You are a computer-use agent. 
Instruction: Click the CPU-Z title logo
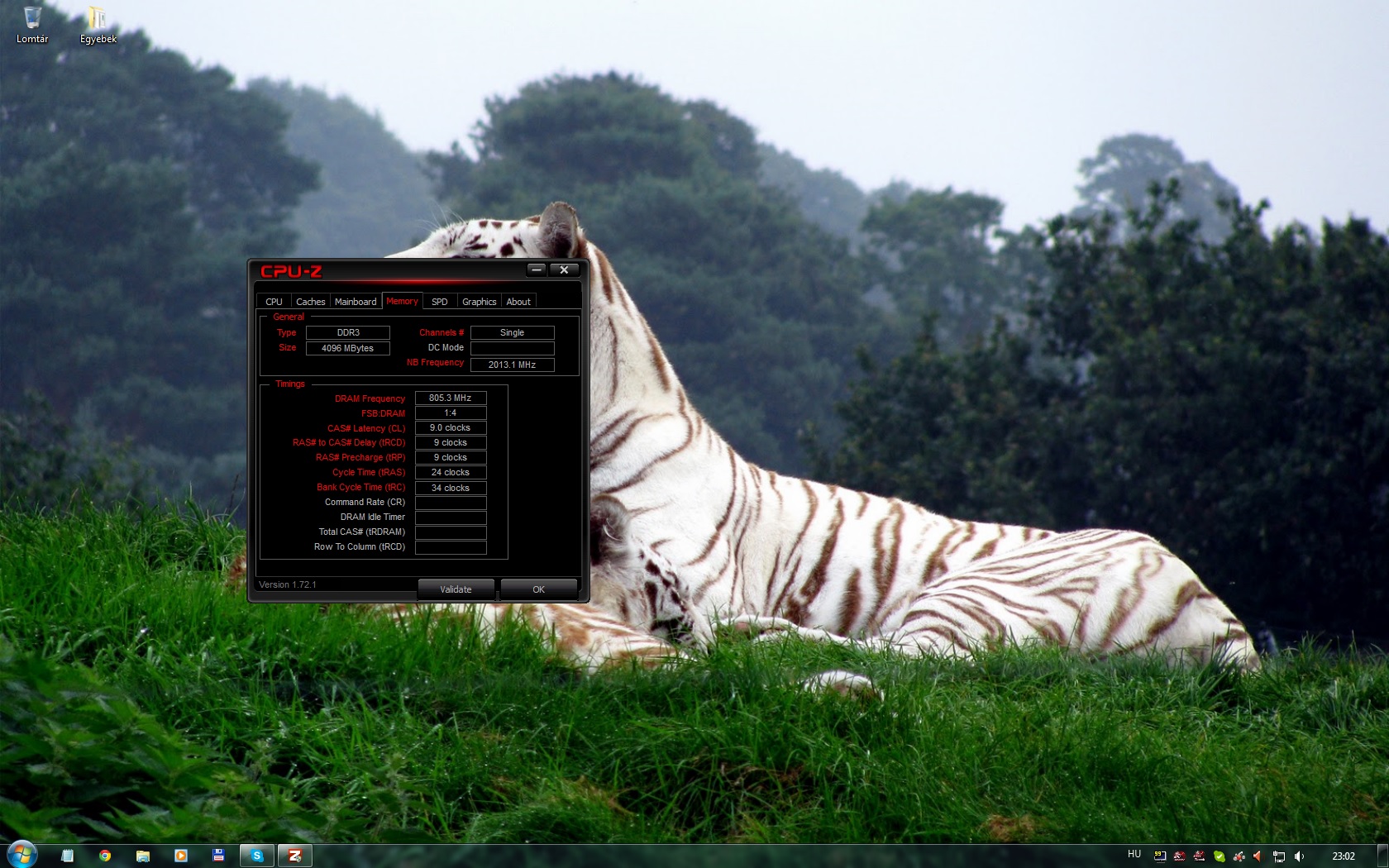tap(291, 271)
